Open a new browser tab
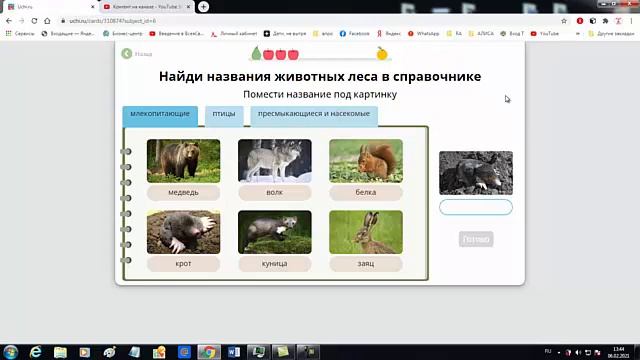 (x=203, y=7)
